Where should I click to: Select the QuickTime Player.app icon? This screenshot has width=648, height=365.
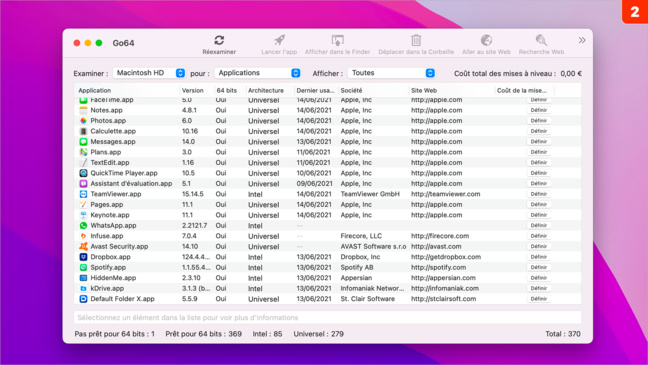coord(83,173)
